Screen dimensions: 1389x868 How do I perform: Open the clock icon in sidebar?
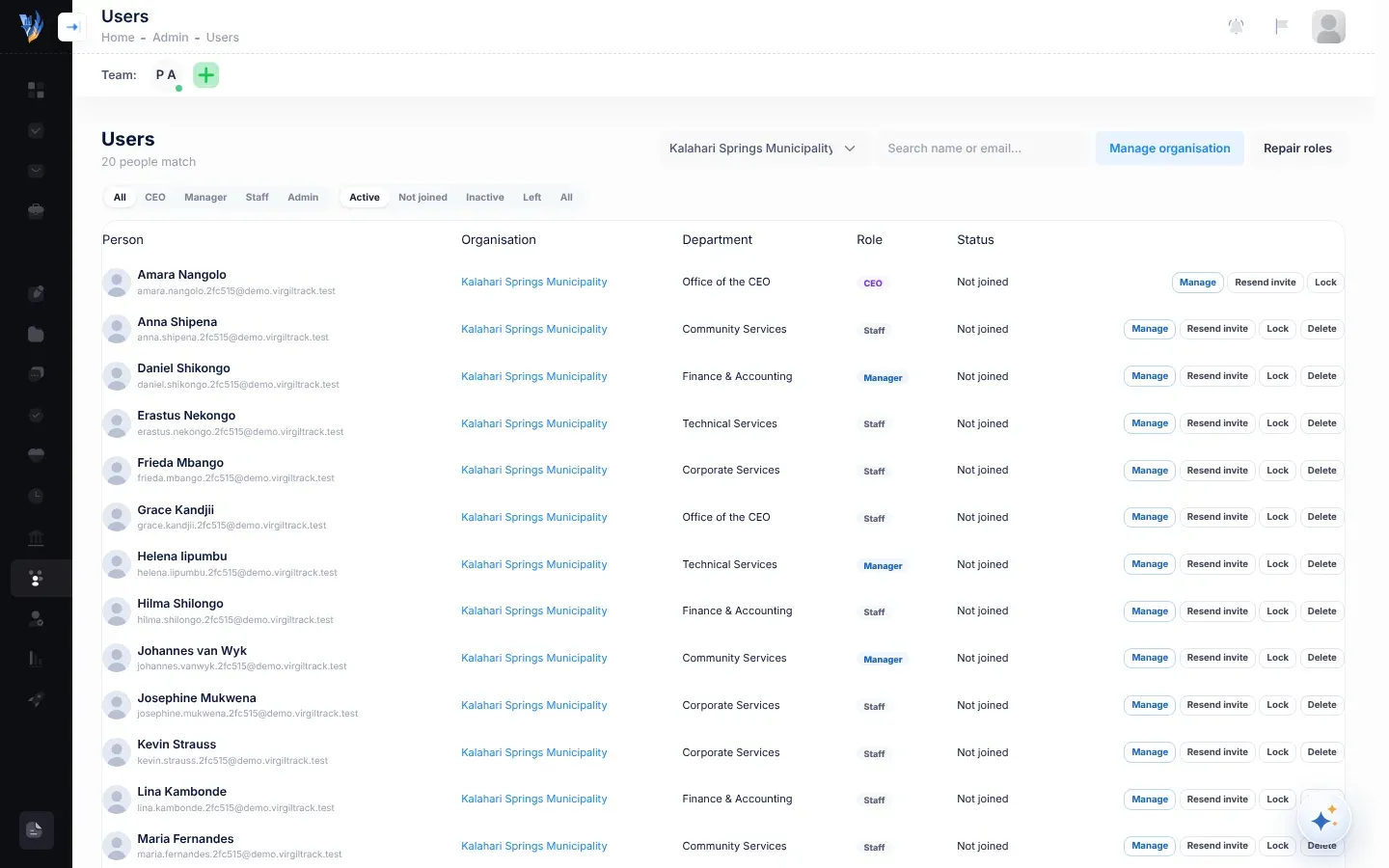(x=36, y=496)
